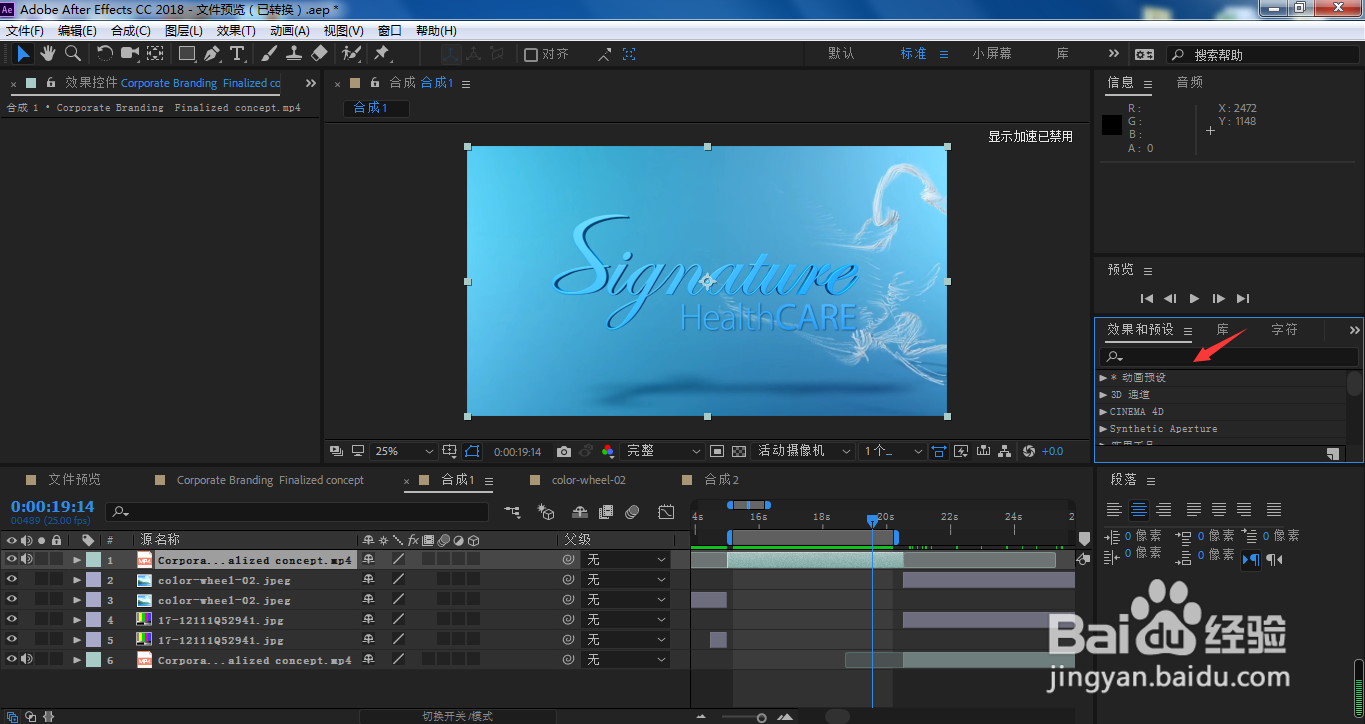Select the Selection arrow tool
Image resolution: width=1365 pixels, height=724 pixels.
point(24,53)
